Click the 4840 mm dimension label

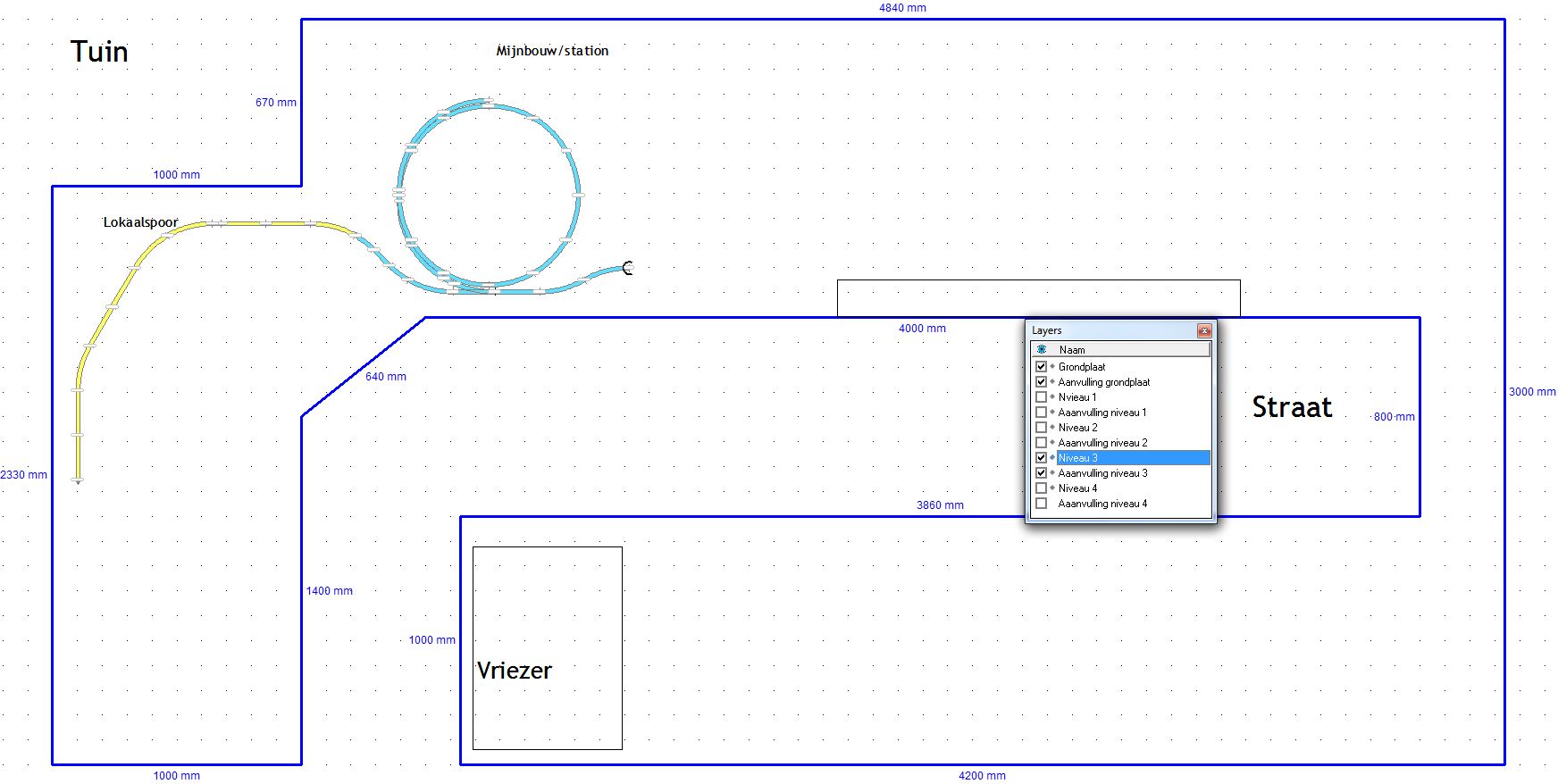click(x=902, y=8)
